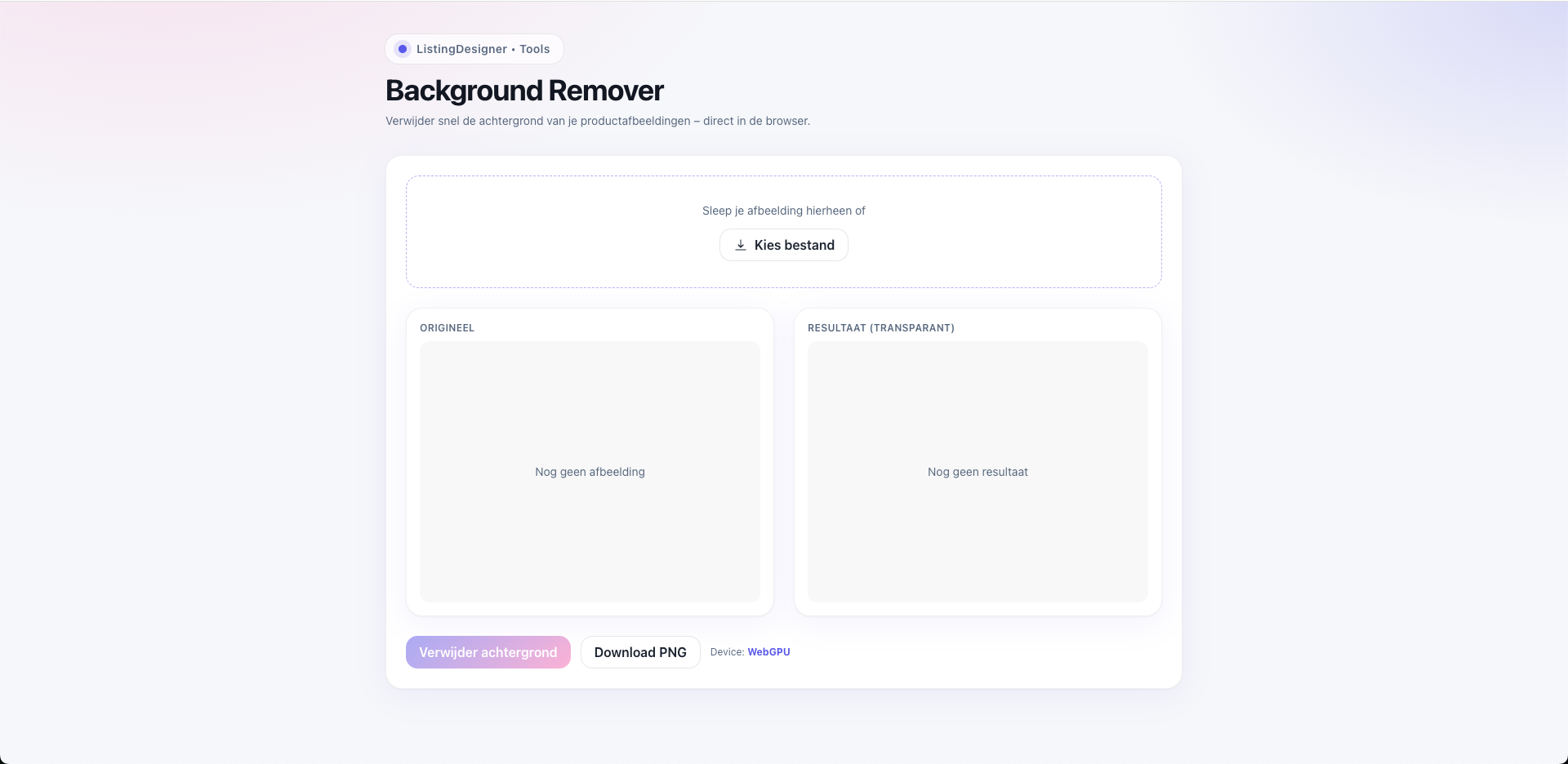Click the dash in the subtitle text
Viewport: 1568px width, 764px height.
tap(697, 121)
